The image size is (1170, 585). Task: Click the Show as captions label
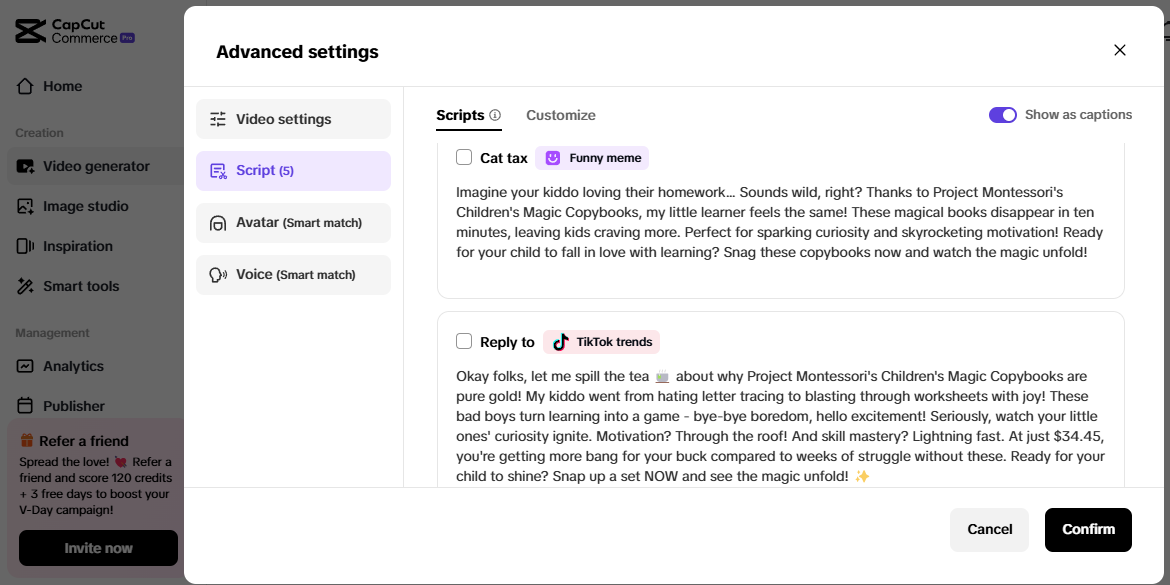(x=1078, y=115)
